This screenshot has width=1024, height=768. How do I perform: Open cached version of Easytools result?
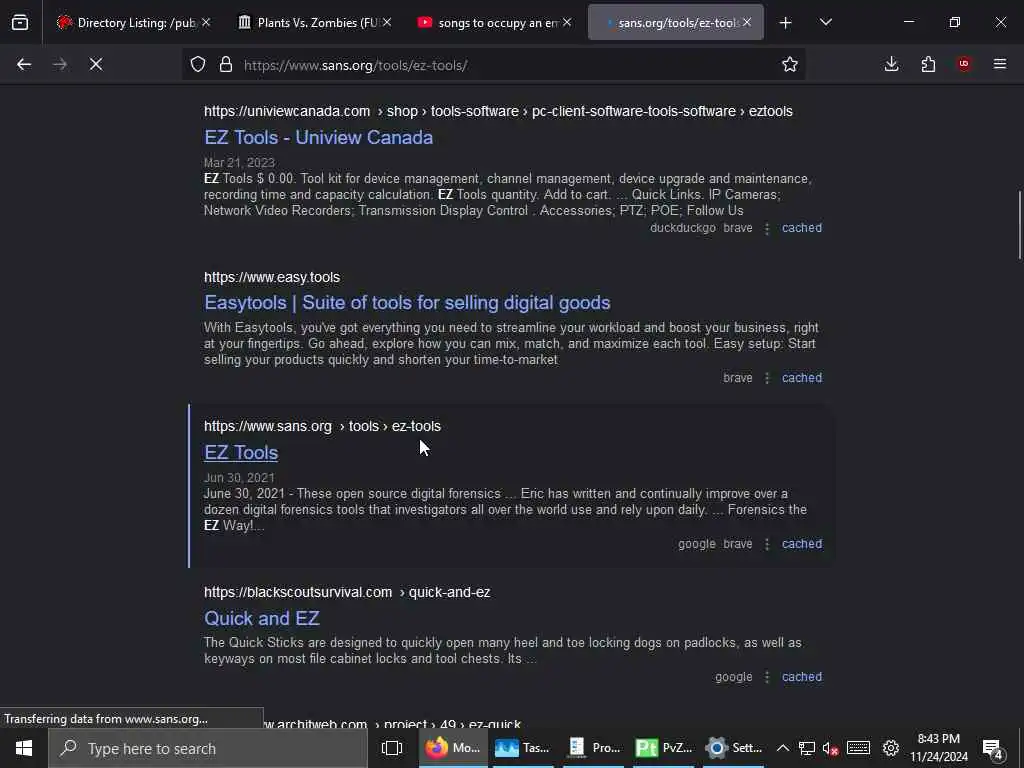point(802,377)
